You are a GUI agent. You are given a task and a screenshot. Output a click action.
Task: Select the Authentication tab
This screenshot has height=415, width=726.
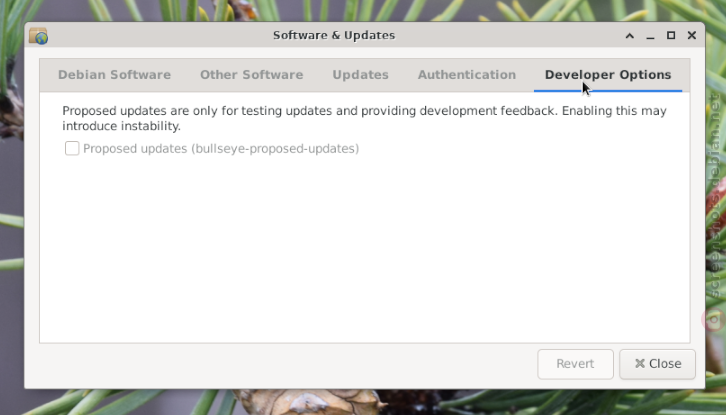pos(467,75)
